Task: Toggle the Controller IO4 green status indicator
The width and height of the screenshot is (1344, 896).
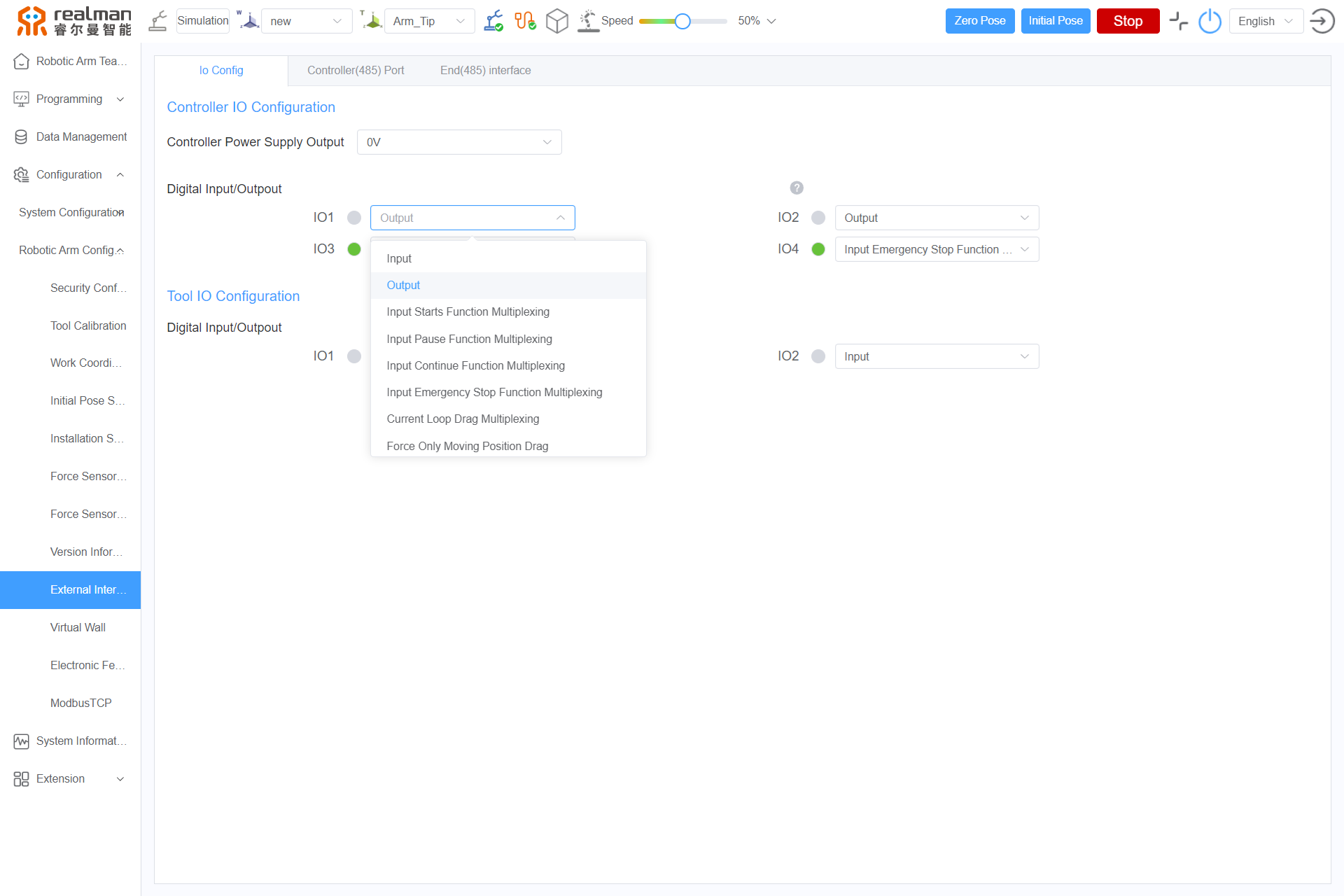Action: click(818, 249)
